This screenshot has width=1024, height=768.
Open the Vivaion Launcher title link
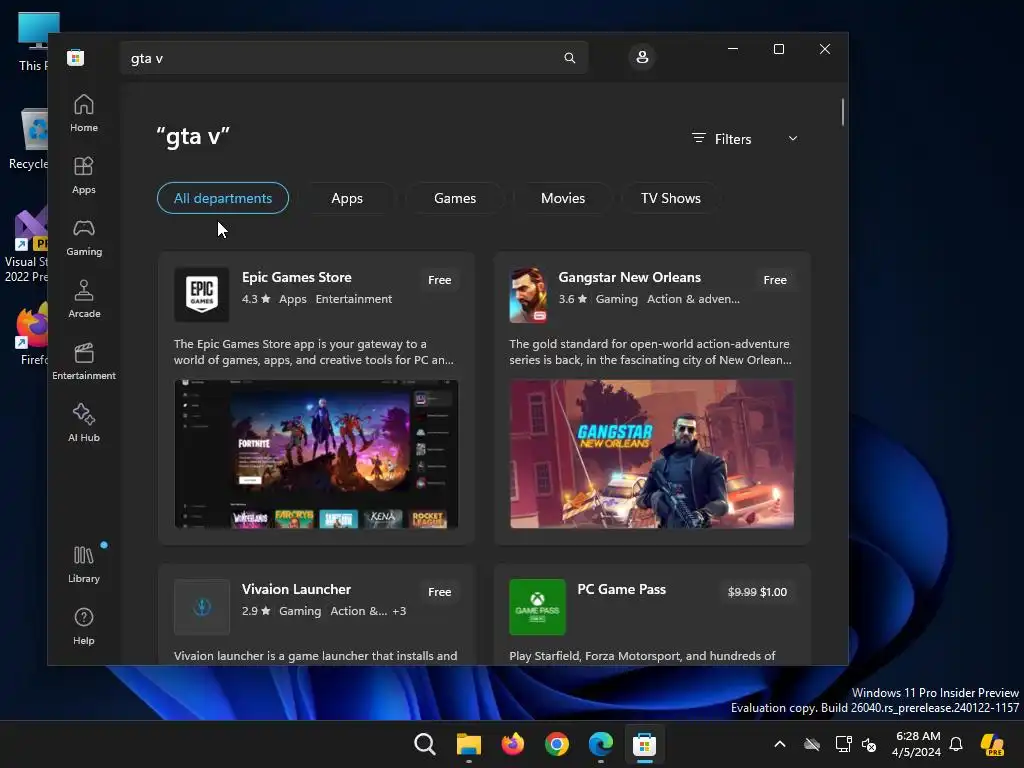click(x=296, y=589)
